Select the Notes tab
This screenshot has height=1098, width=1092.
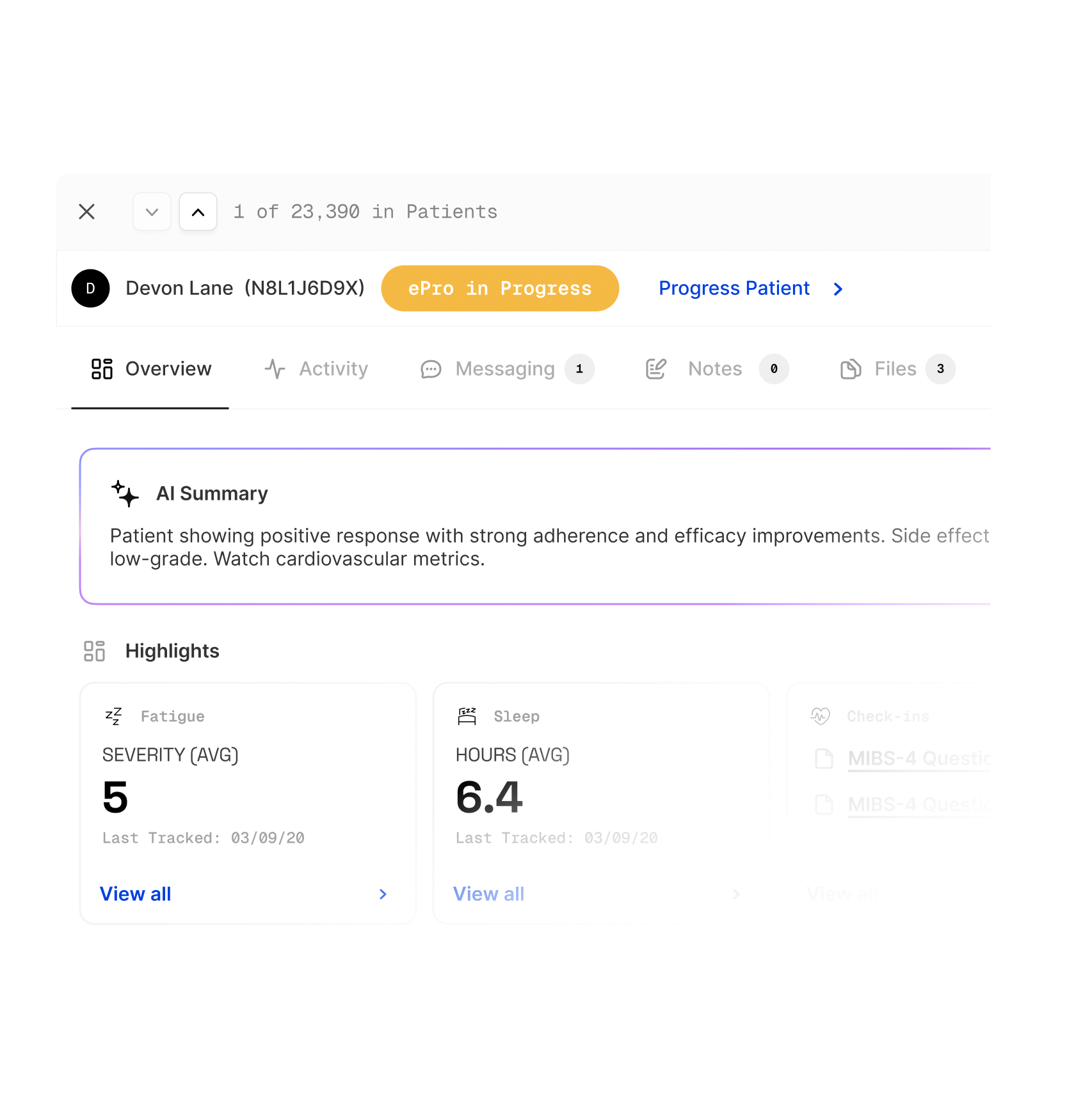(715, 369)
